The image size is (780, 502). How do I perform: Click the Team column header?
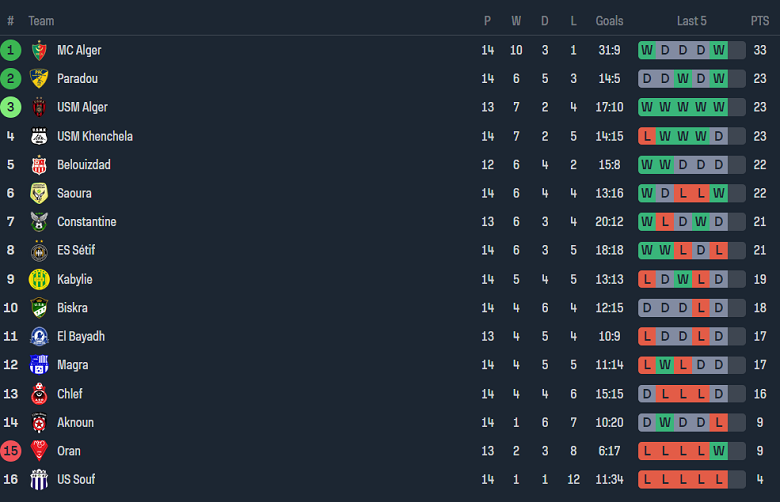41,21
